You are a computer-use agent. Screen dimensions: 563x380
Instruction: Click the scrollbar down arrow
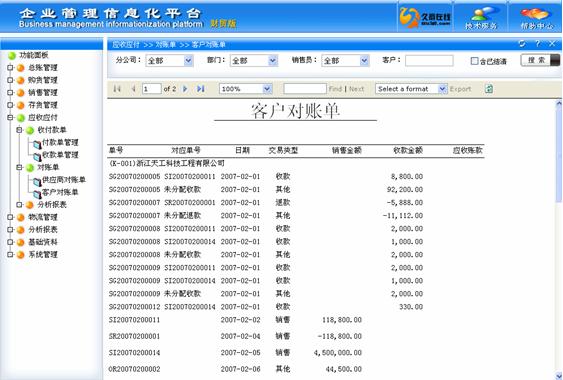coord(559,376)
